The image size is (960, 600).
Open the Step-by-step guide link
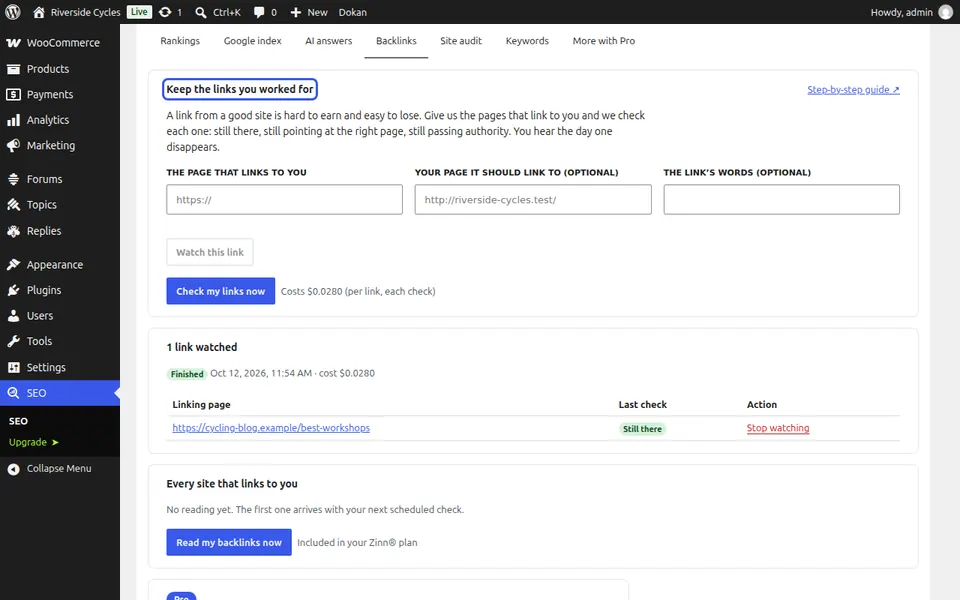(x=853, y=90)
